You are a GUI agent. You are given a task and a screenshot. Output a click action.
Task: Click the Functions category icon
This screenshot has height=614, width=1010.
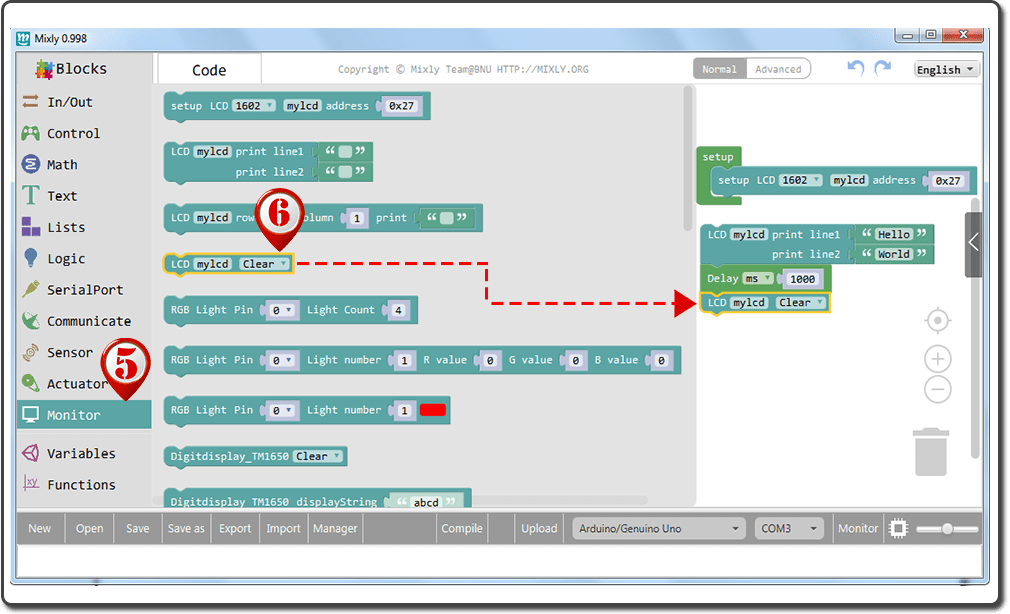click(x=30, y=483)
